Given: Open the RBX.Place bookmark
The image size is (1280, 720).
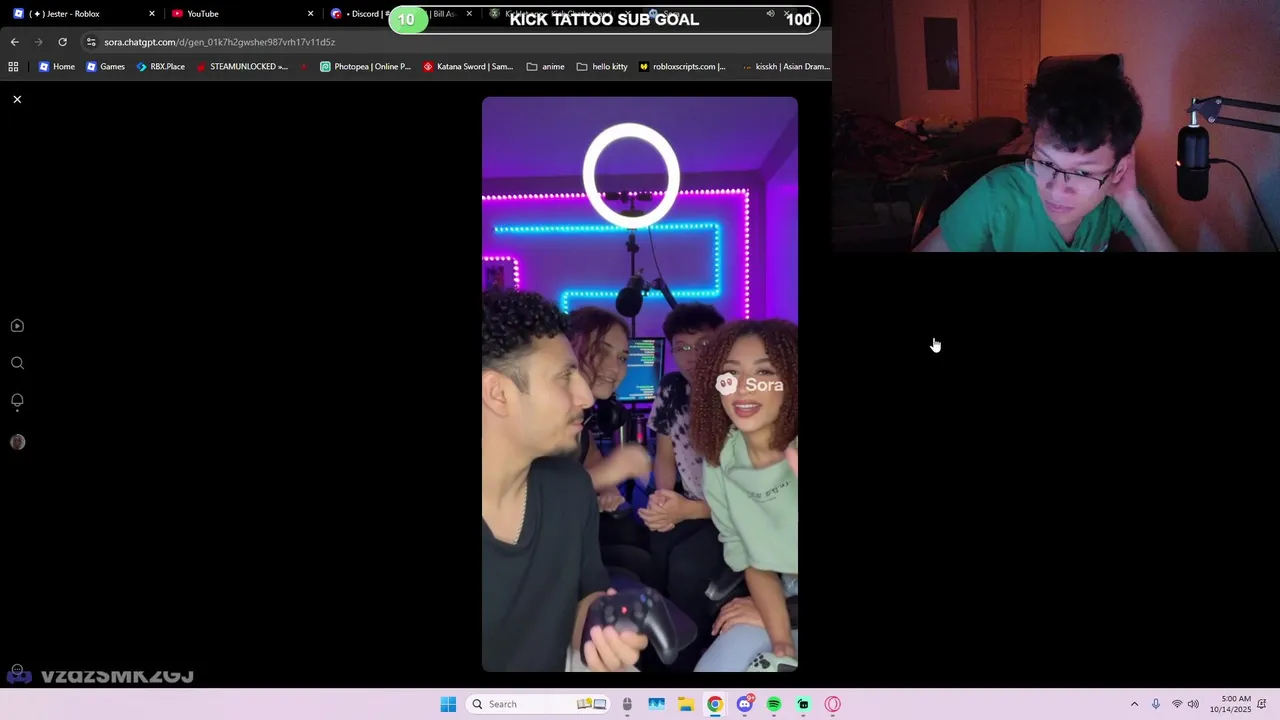Looking at the screenshot, I should click(160, 67).
